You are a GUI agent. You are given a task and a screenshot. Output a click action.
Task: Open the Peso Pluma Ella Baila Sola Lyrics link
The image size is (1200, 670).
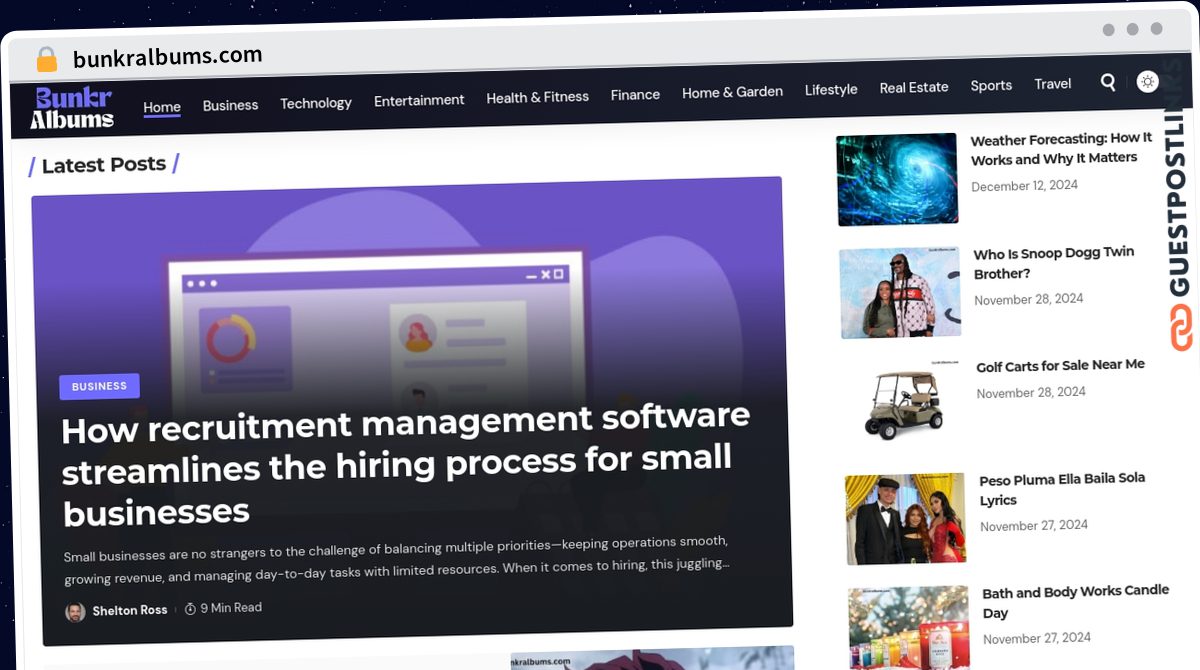tap(1062, 489)
